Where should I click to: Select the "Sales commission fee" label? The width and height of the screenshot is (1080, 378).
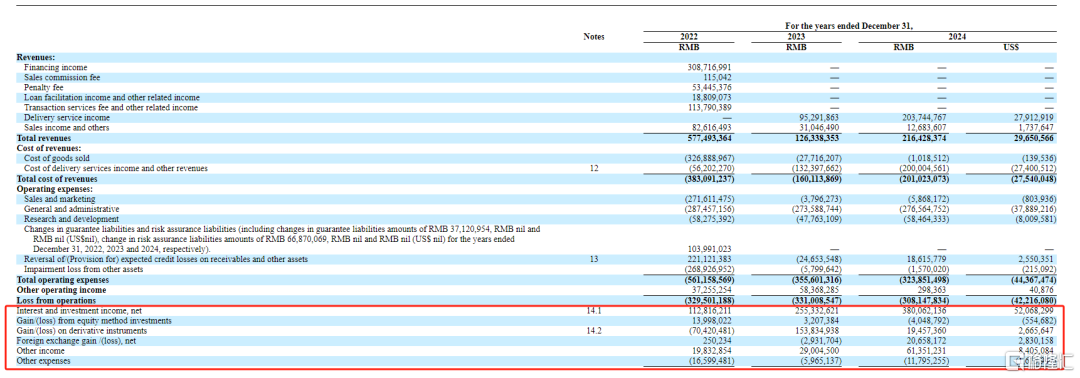(x=61, y=78)
